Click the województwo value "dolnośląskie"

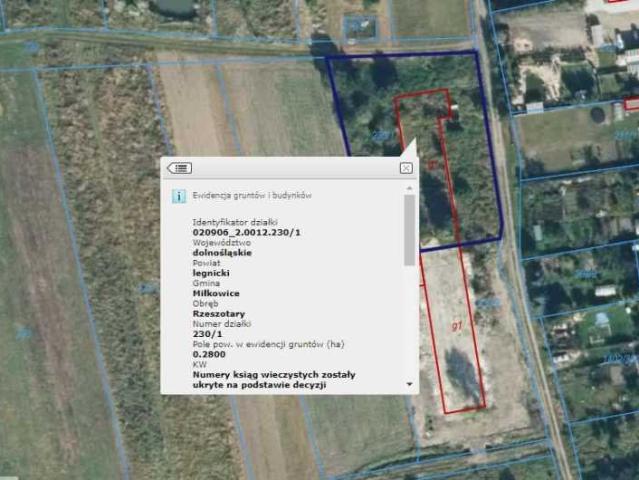point(222,253)
